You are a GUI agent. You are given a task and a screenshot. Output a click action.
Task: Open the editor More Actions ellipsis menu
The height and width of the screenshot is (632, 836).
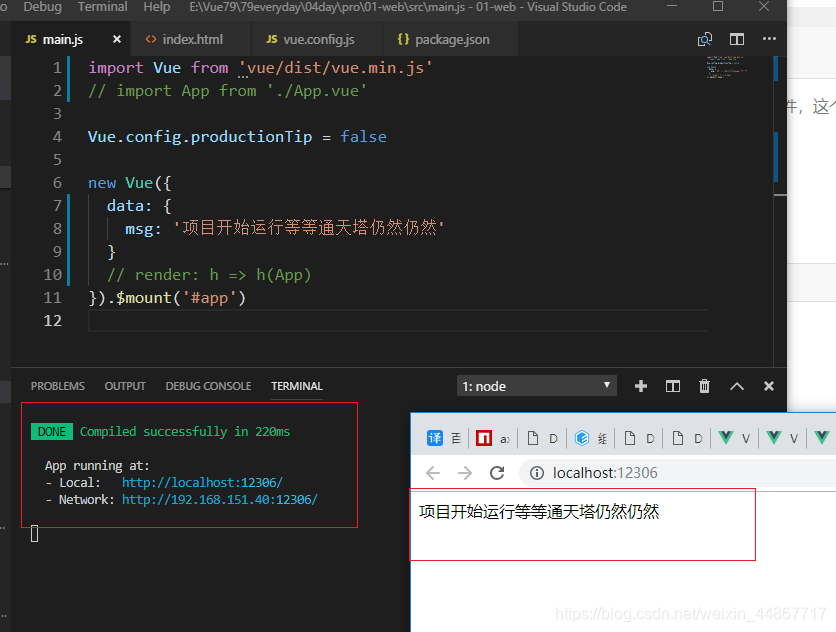tap(769, 38)
